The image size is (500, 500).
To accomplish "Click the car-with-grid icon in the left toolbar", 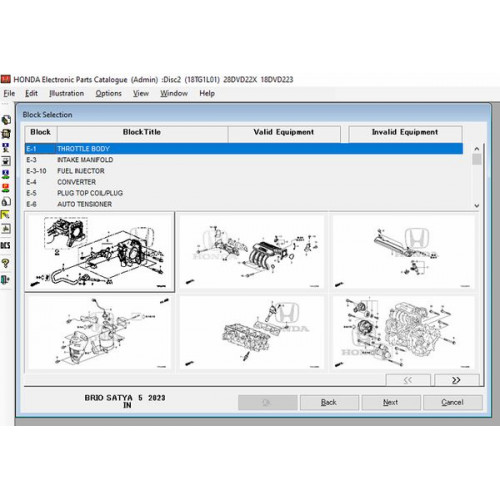I will (6, 134).
